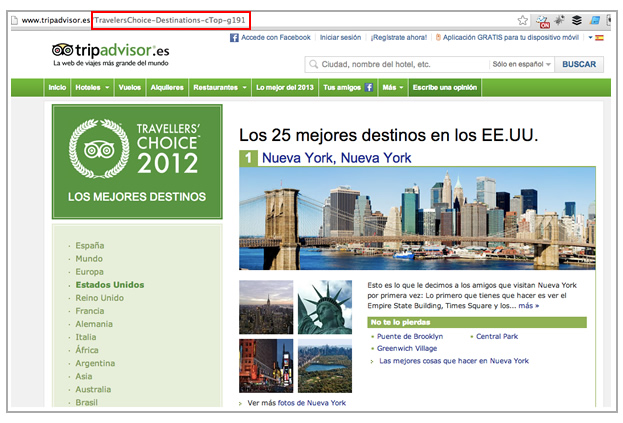Select Reino Unido in destinations list

(x=99, y=298)
